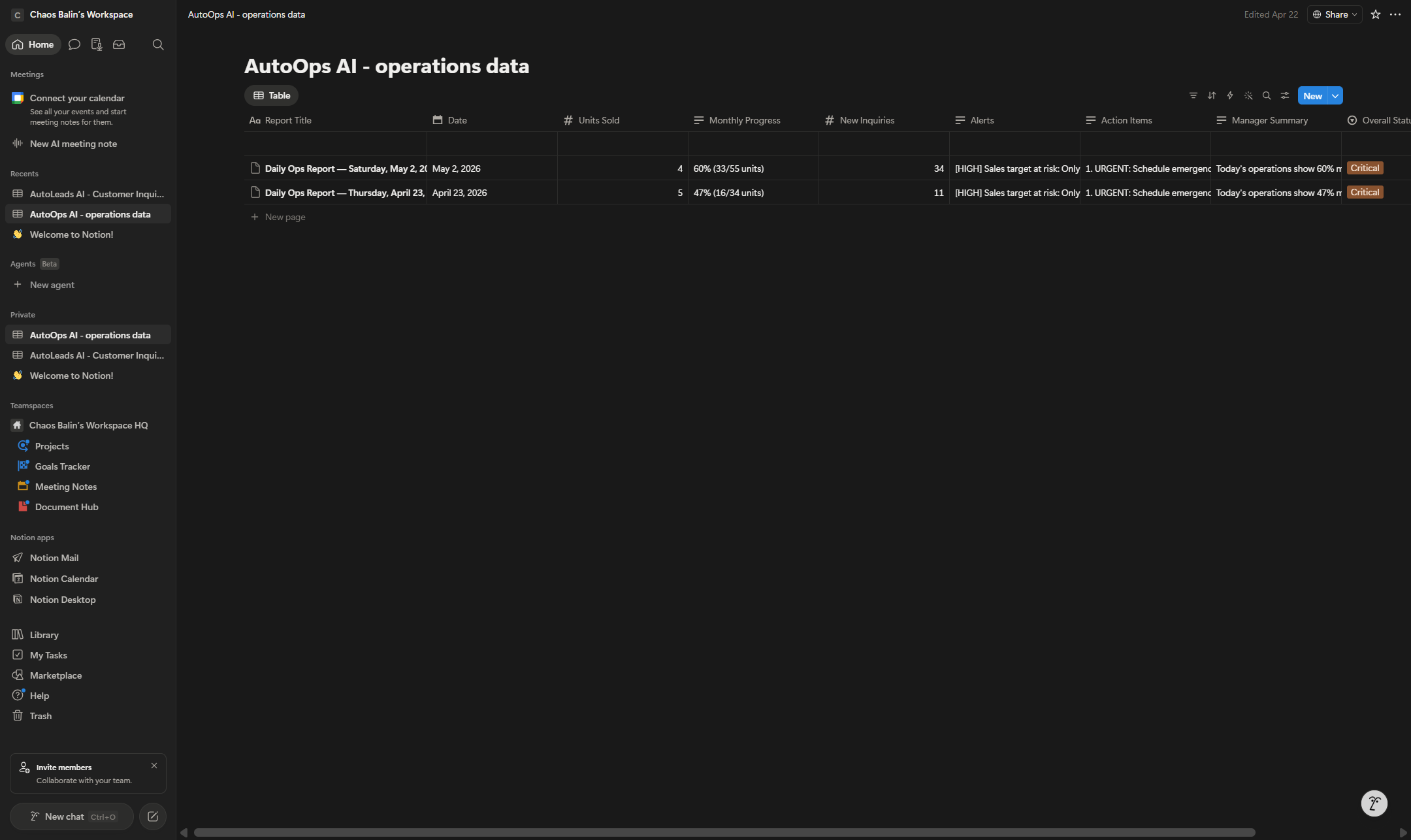Collapse the Private section header

click(x=23, y=315)
